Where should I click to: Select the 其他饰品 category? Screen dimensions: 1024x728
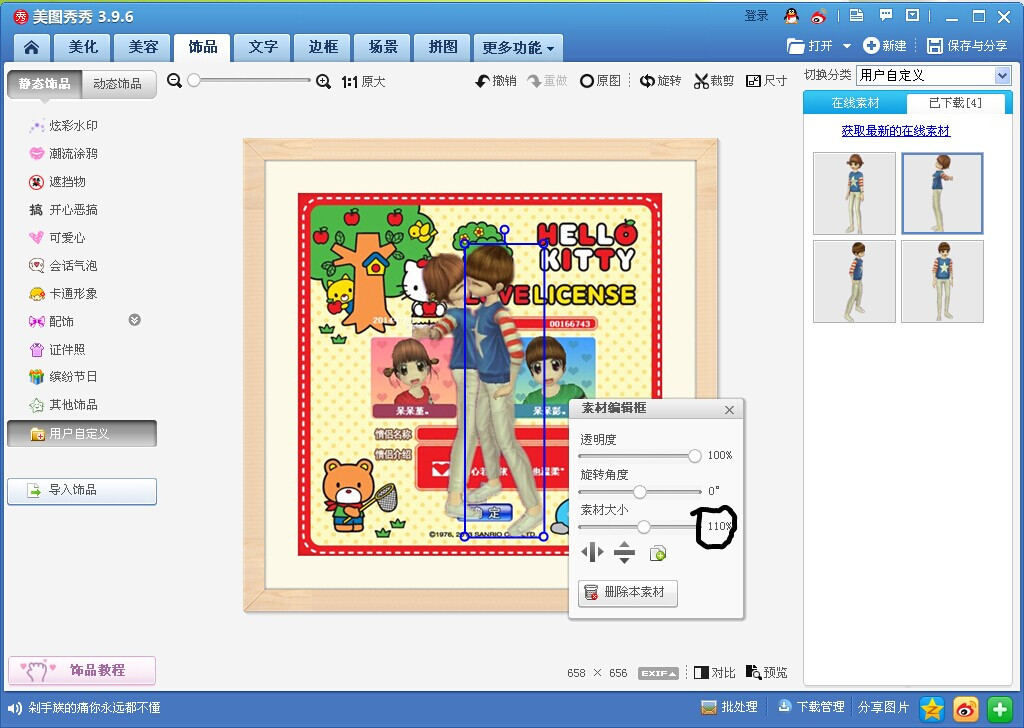(x=63, y=405)
